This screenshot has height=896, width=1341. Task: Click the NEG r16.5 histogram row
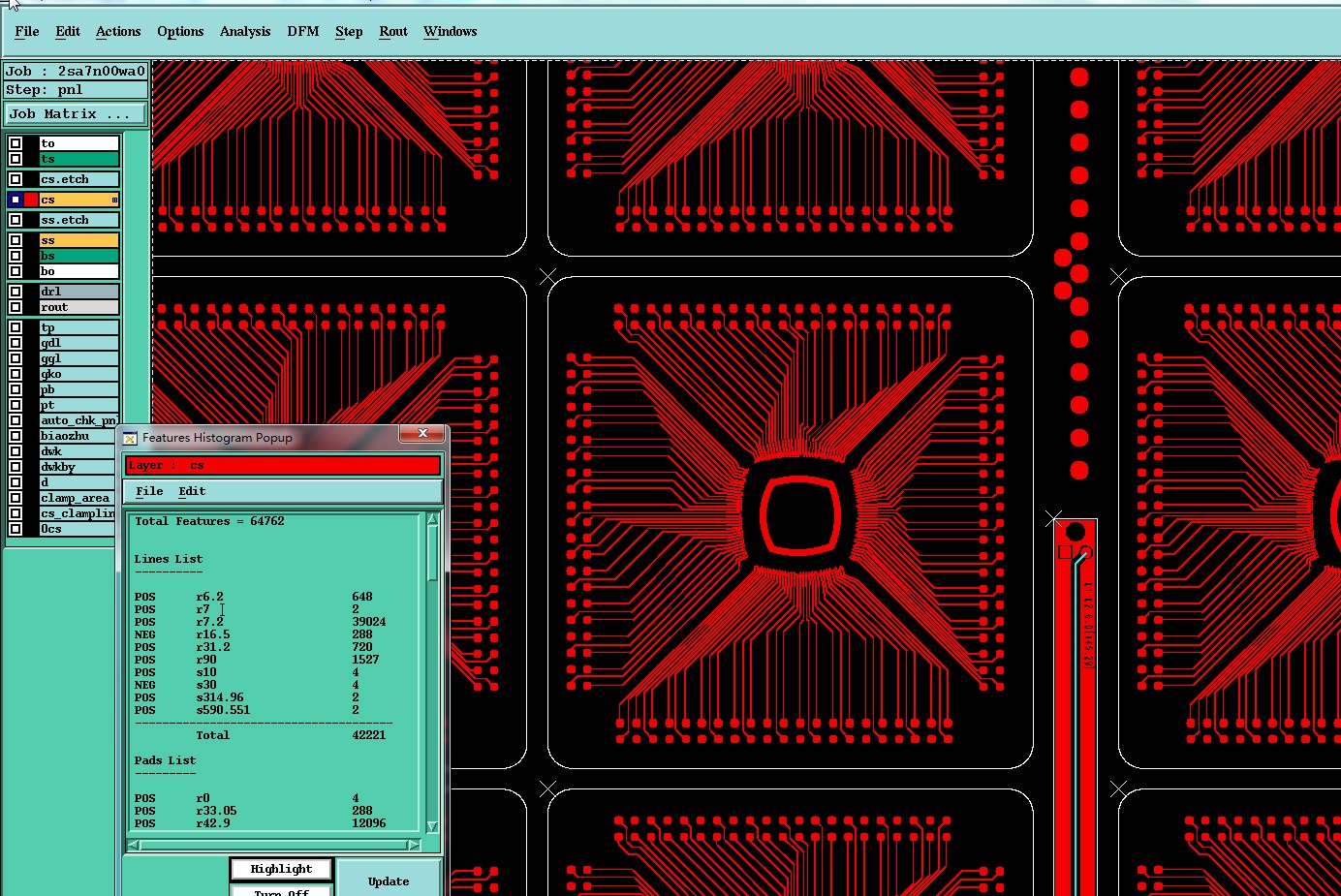(254, 634)
